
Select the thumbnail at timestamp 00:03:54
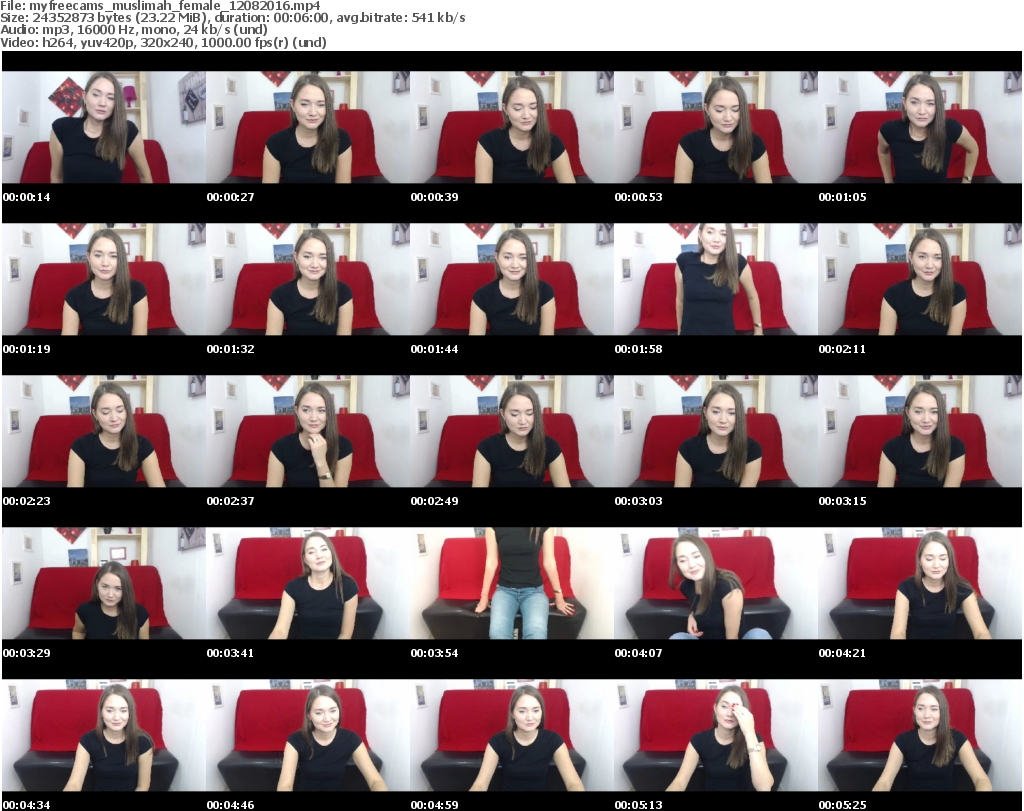[x=512, y=584]
